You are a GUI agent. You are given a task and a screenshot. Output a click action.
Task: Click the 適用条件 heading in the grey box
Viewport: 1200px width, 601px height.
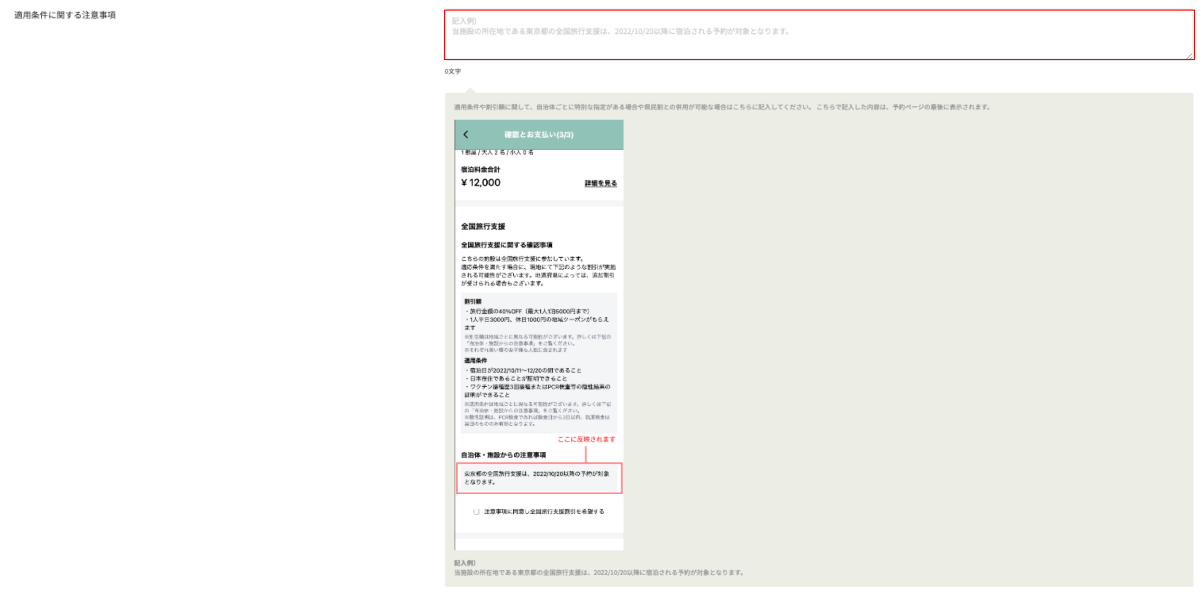[476, 360]
